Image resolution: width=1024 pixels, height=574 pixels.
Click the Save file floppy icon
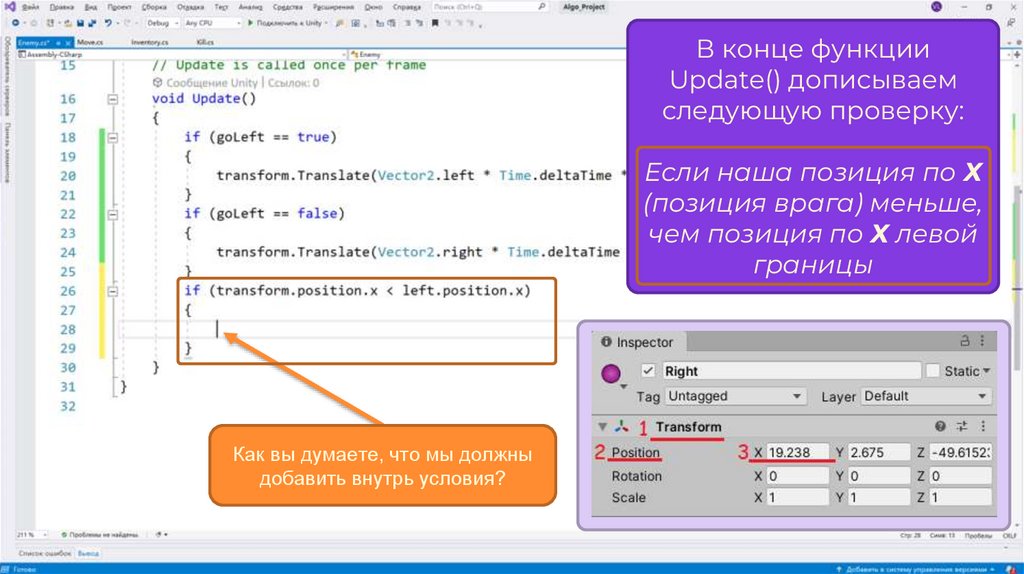80,23
